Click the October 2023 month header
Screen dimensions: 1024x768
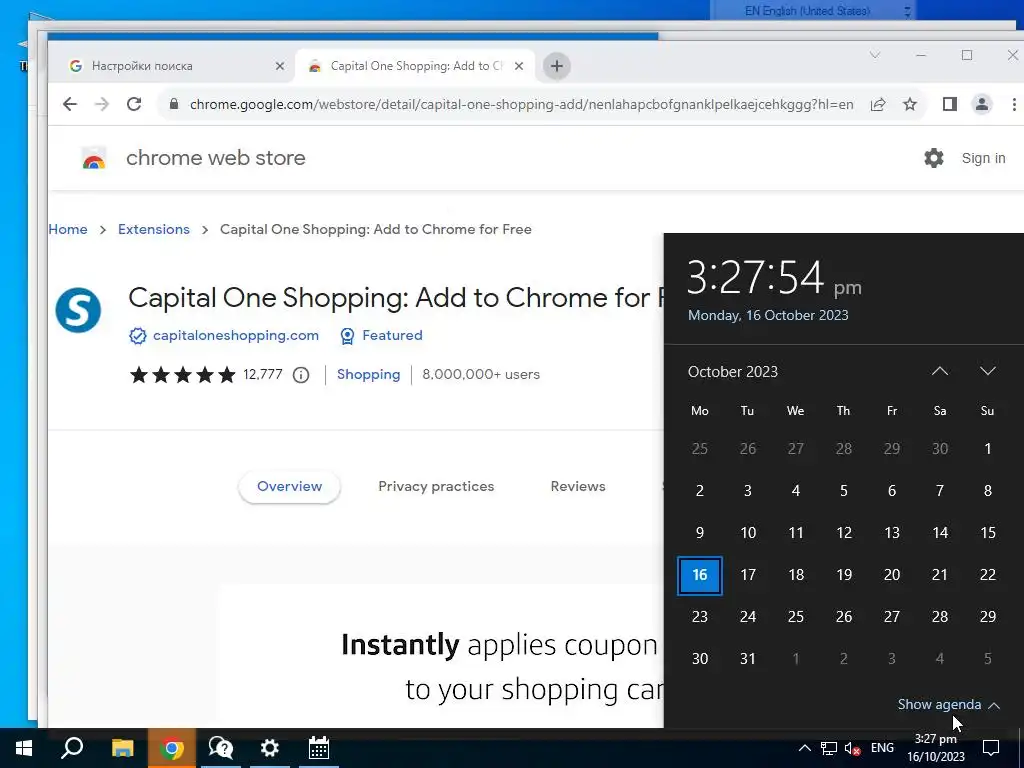[x=733, y=372]
